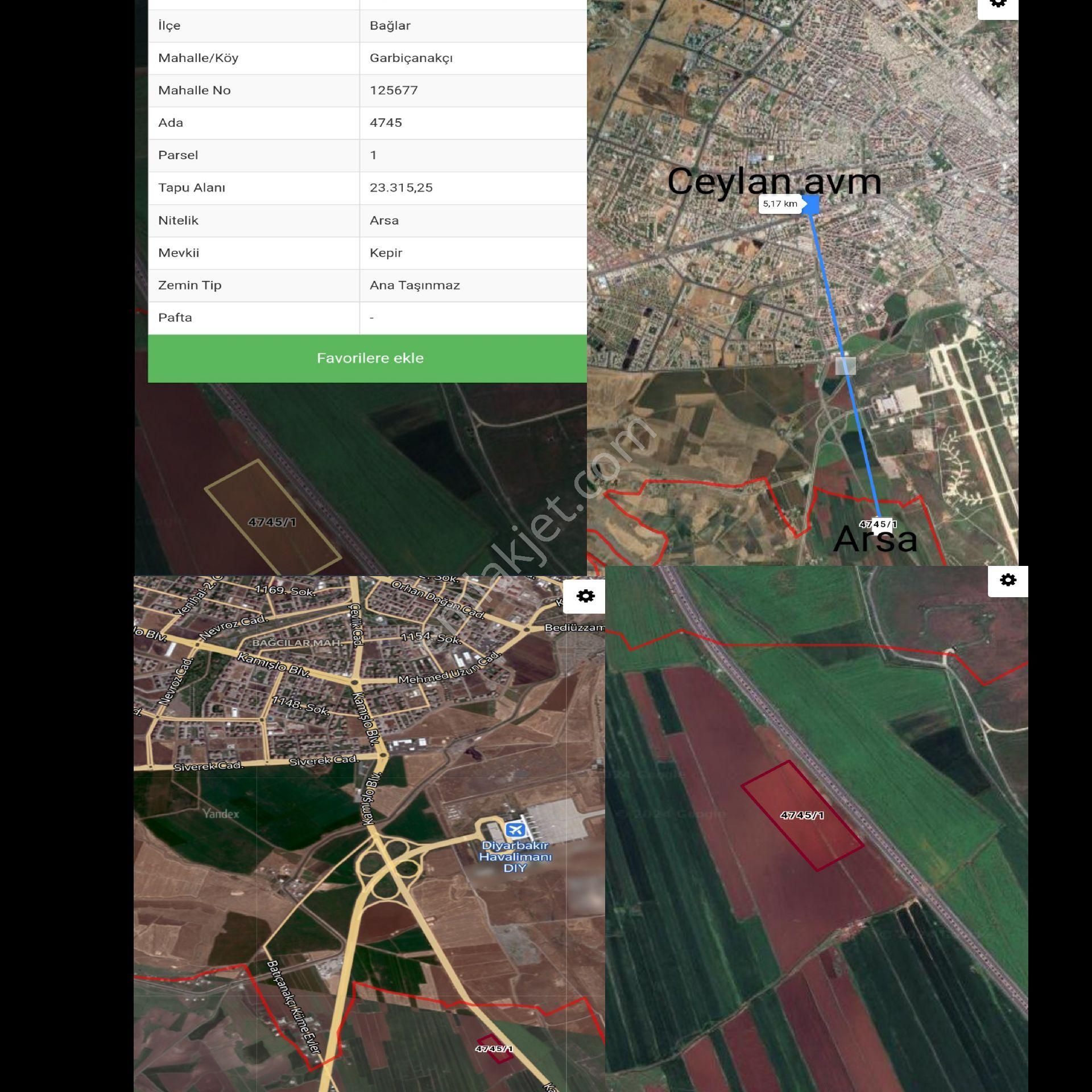The height and width of the screenshot is (1092, 1092).
Task: Click the Diyarbakır Havalimanı airport icon
Action: pyautogui.click(x=516, y=830)
